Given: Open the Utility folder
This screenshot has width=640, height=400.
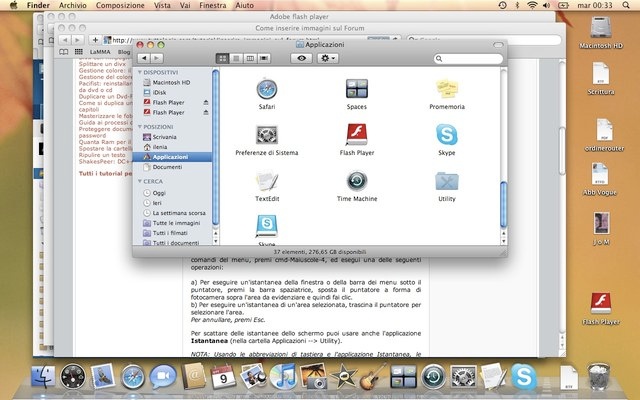Looking at the screenshot, I should coord(447,181).
